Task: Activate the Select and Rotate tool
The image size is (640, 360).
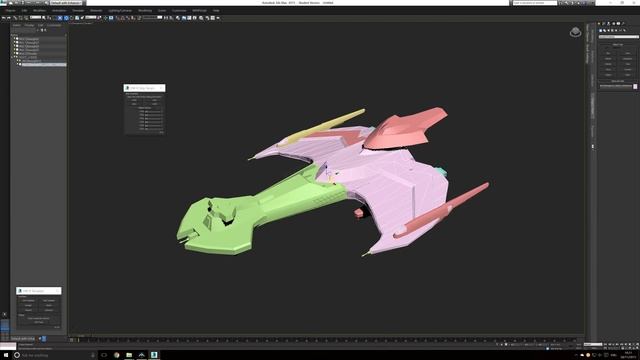Action: 71,18
